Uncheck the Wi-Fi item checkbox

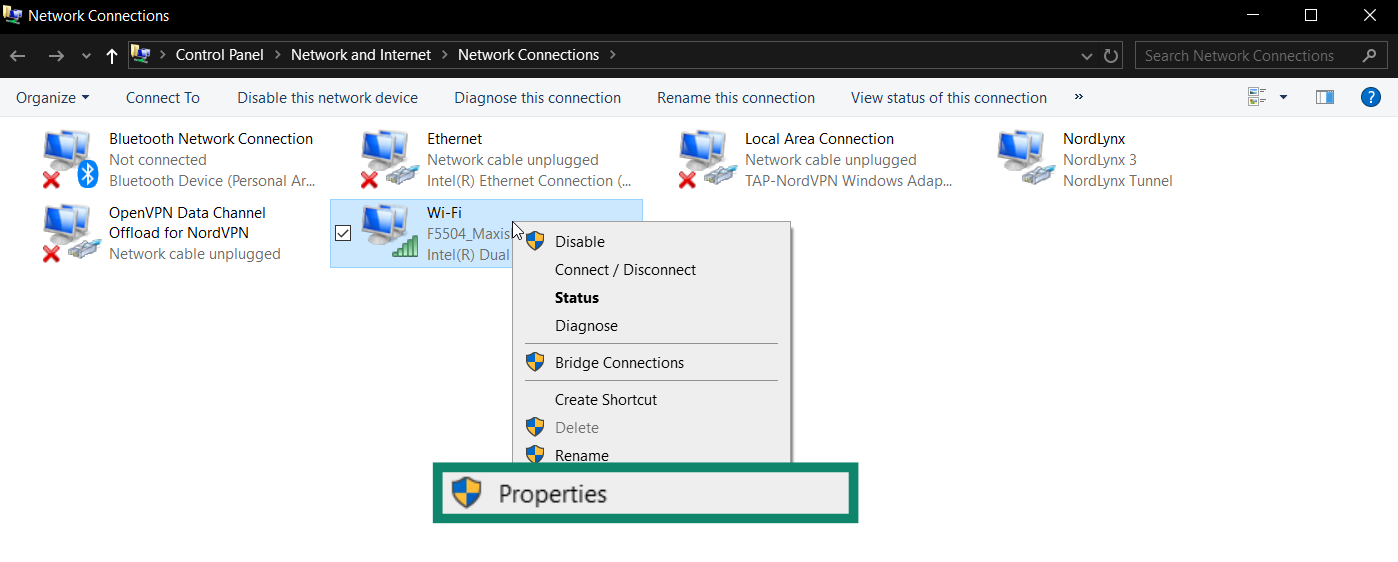pyautogui.click(x=343, y=233)
